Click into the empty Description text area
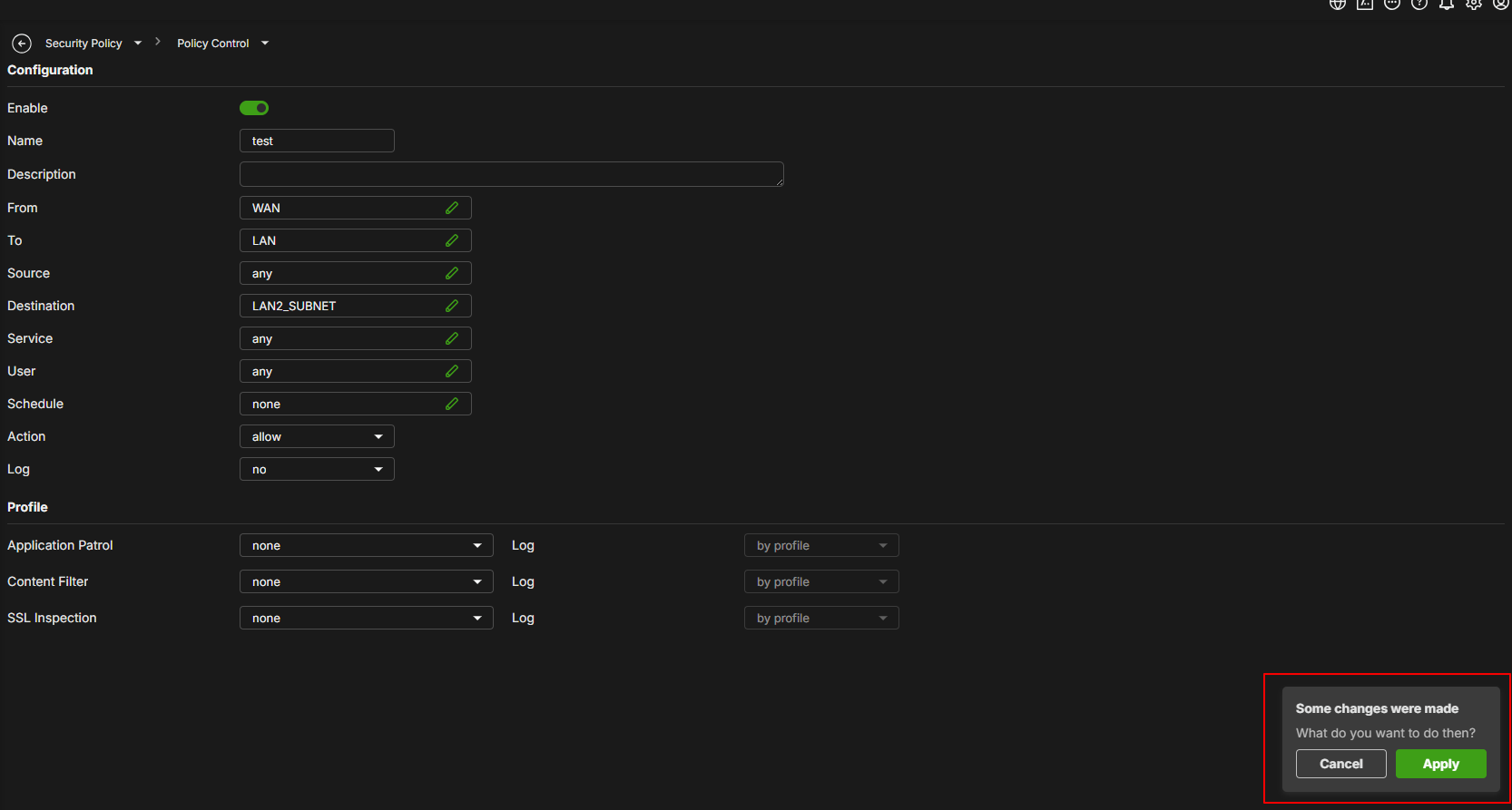Screen dimensions: 1512x810 [512, 174]
